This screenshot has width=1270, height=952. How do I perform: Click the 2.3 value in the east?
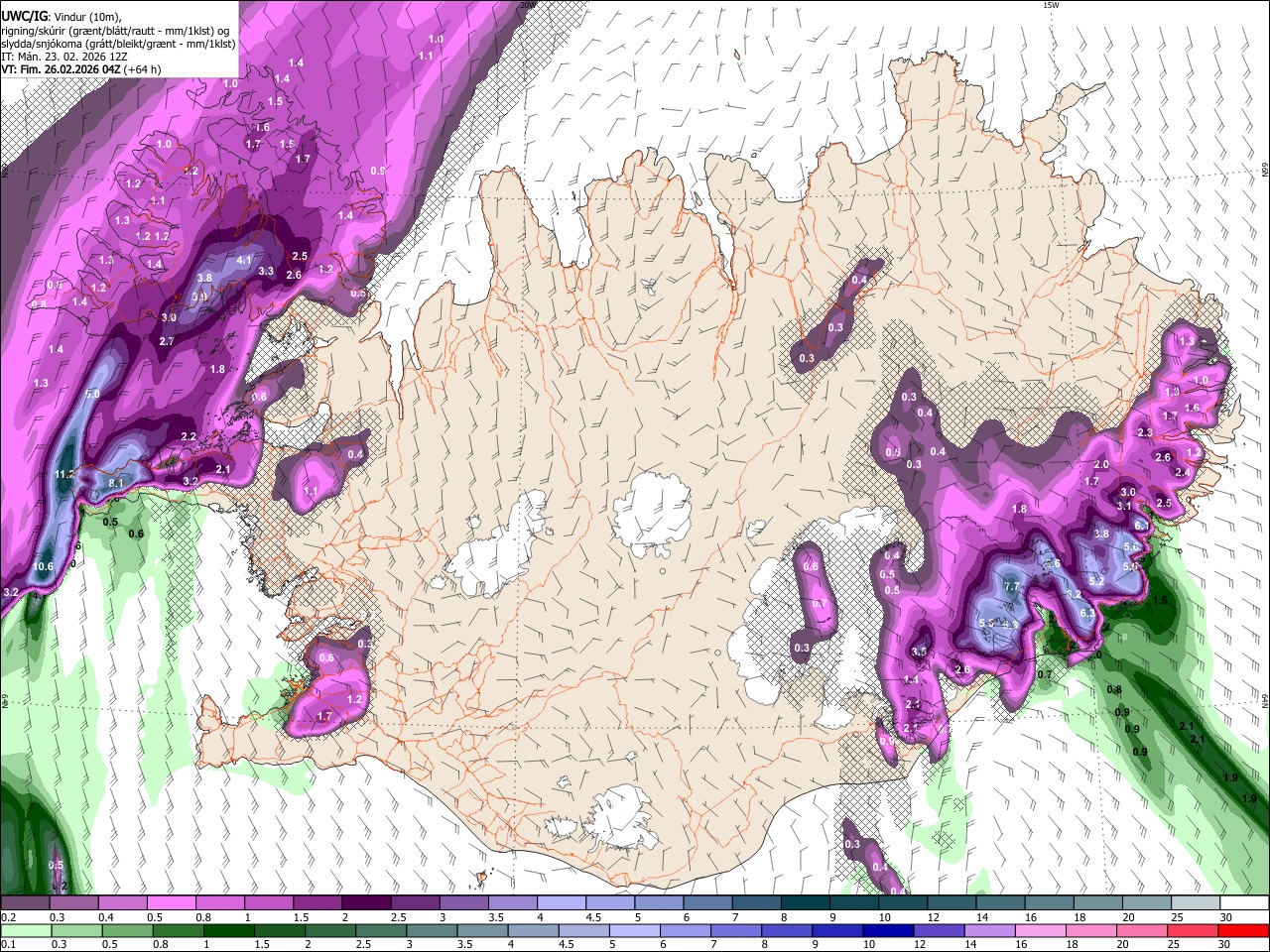[x=1145, y=433]
